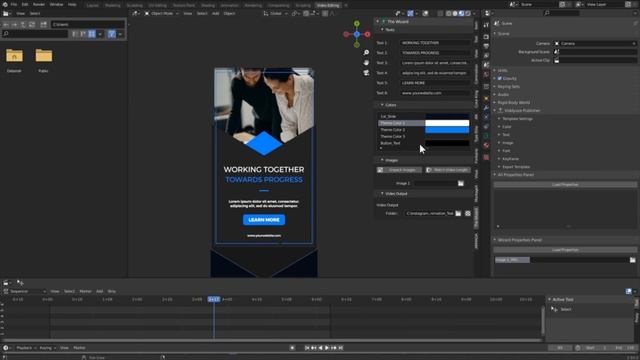The image size is (640, 360).
Task: Go to parent directory in file browser
Action: 23,24
